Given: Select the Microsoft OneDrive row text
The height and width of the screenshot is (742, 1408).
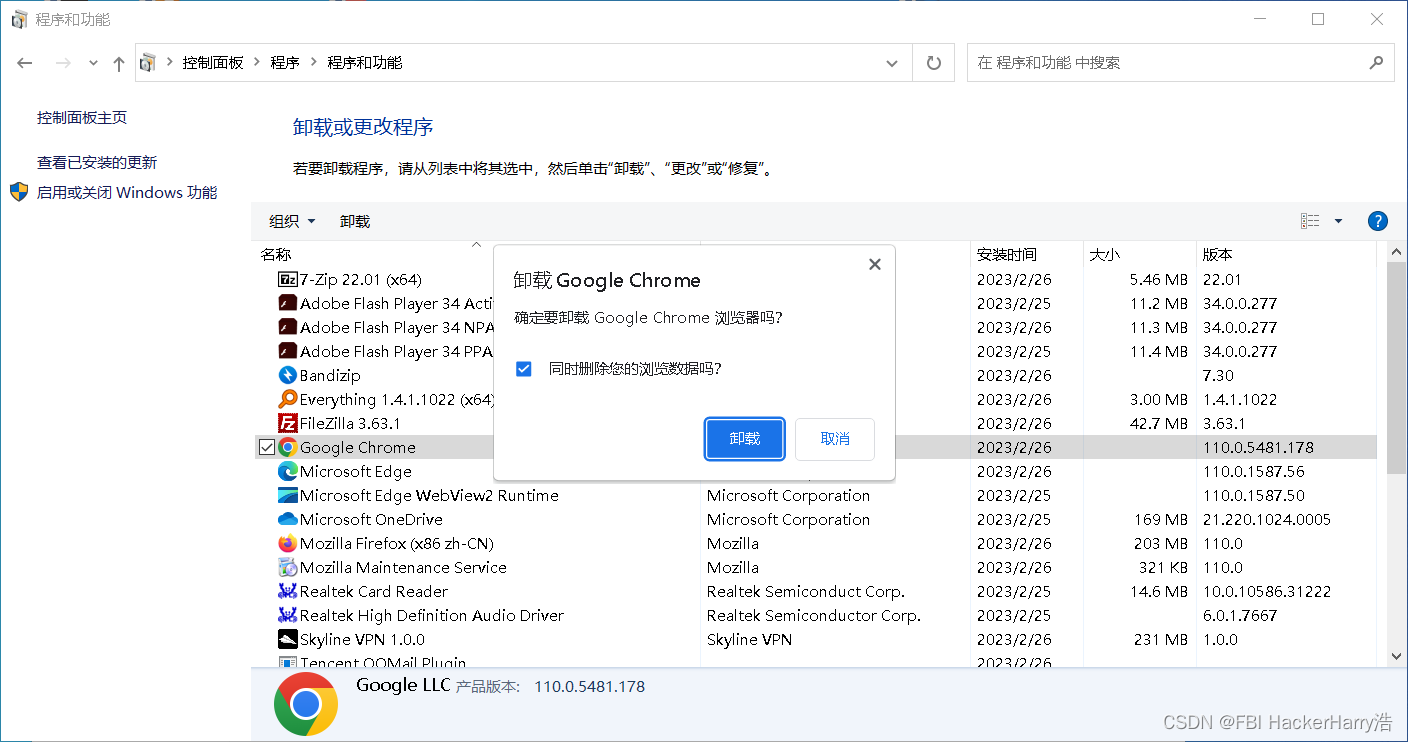Looking at the screenshot, I should pos(371,519).
